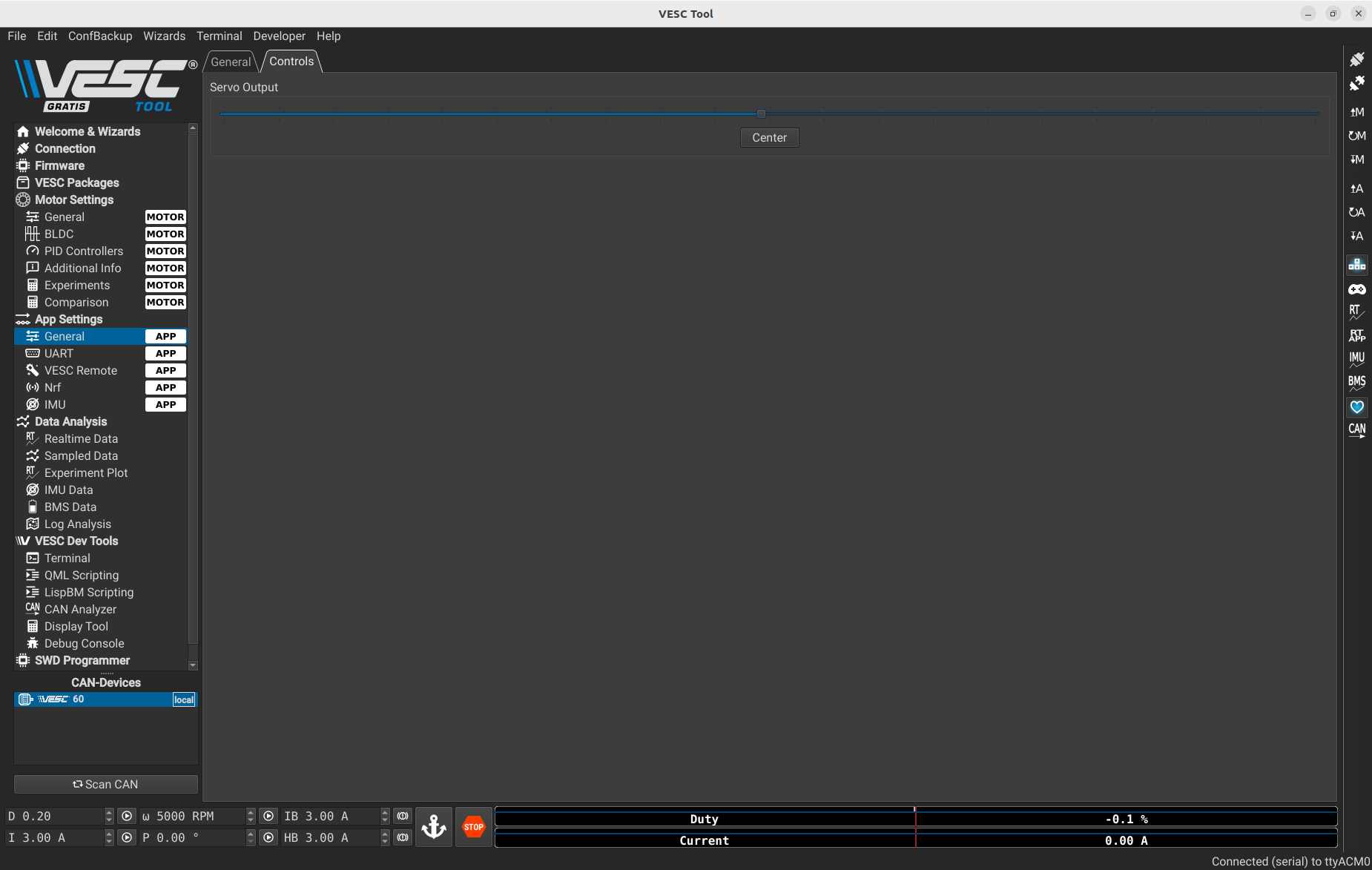Screen dimensions: 1372x870
Task: Open VESC Remote app settings
Action: tap(101, 370)
